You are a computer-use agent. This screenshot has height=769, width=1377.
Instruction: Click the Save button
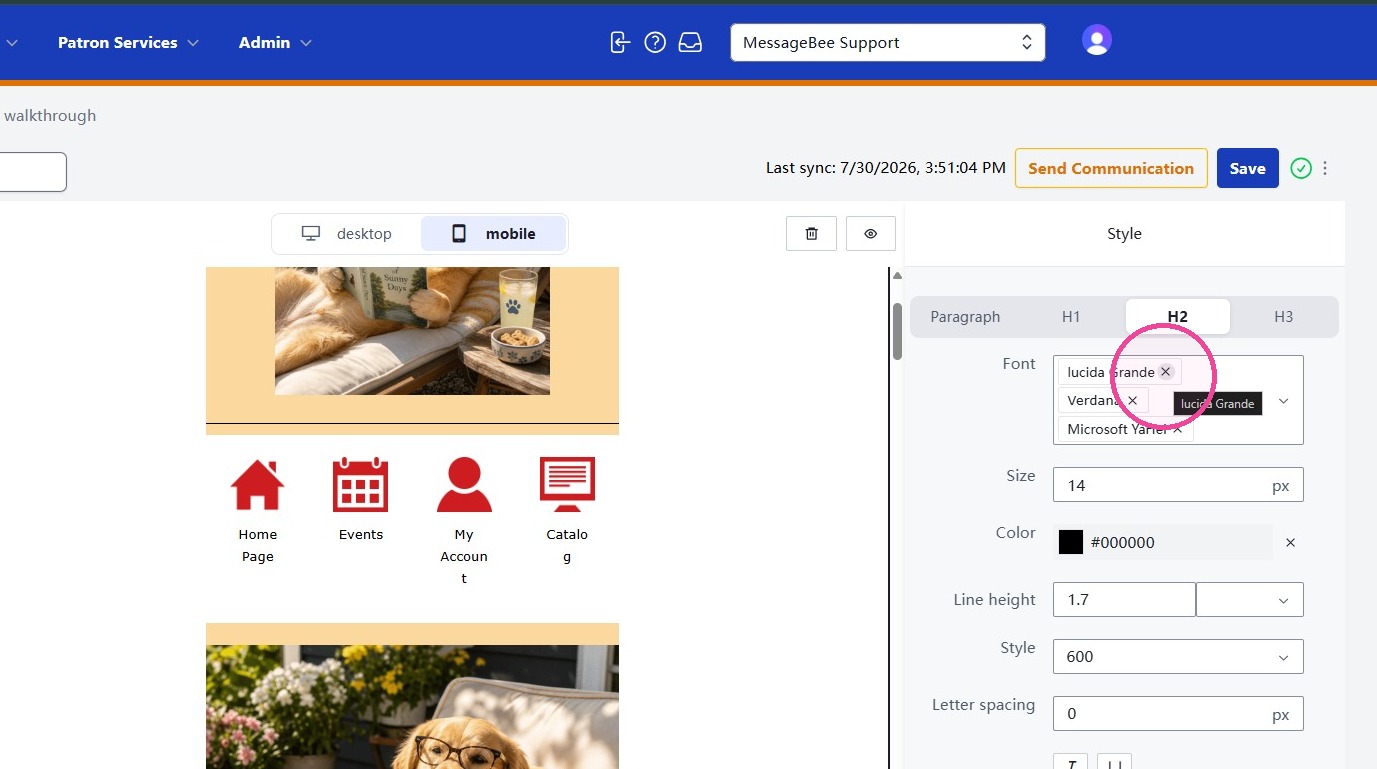click(1247, 168)
